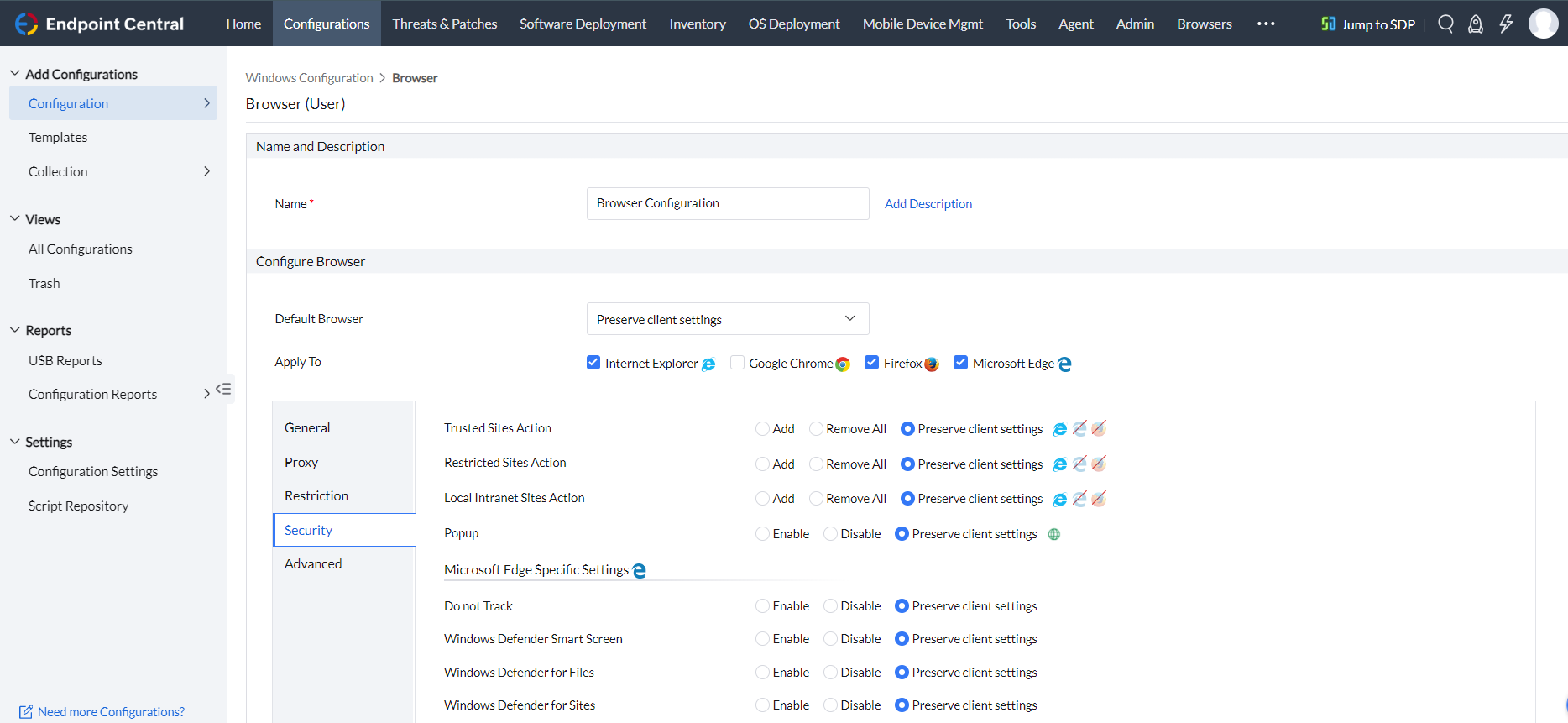The height and width of the screenshot is (723, 1568).
Task: Select Enable for Do not Track
Action: click(762, 606)
